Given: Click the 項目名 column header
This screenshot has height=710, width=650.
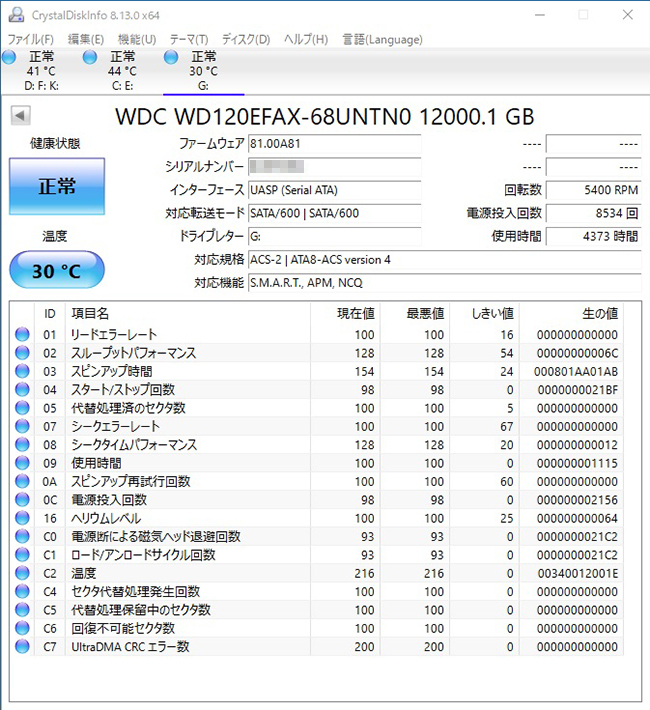Looking at the screenshot, I should (x=90, y=313).
